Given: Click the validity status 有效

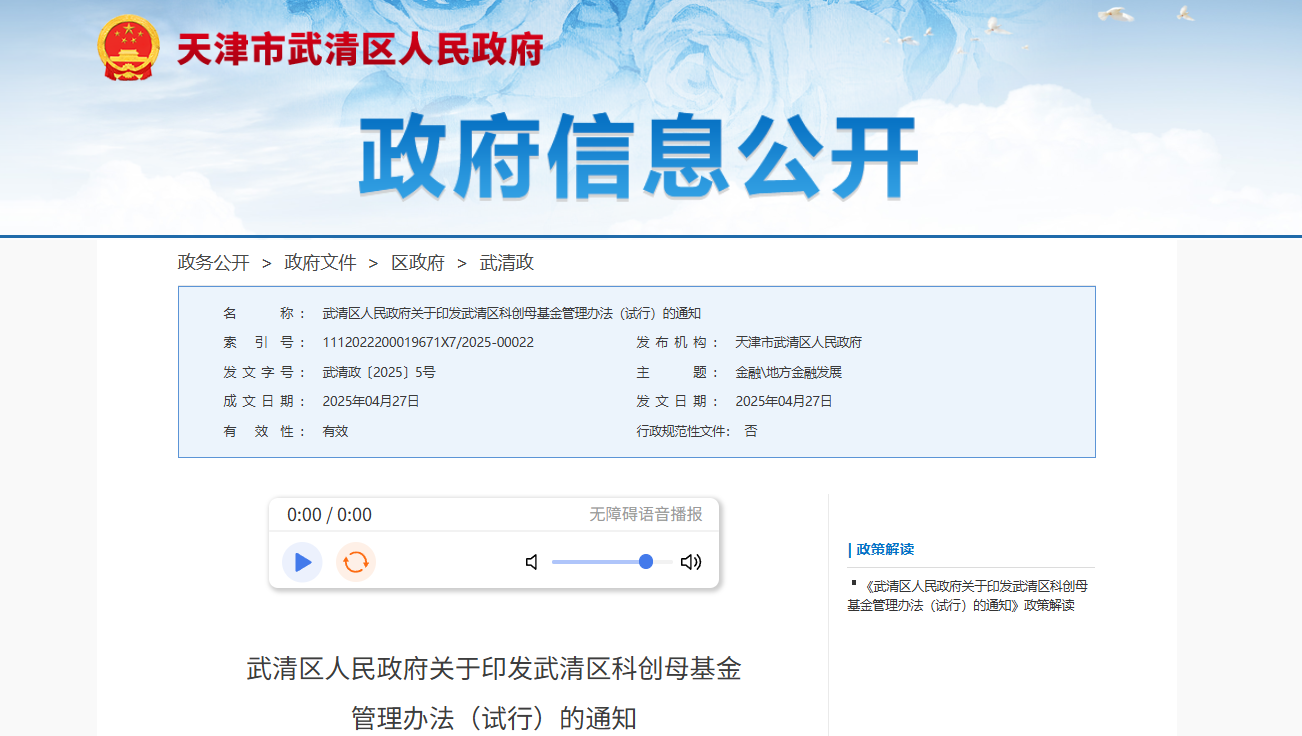Looking at the screenshot, I should tap(335, 431).
